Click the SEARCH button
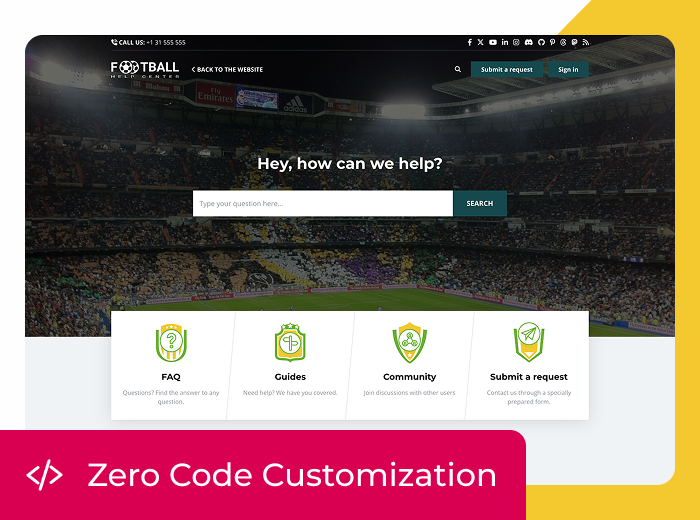Viewport: 700px width, 520px height. [x=480, y=204]
